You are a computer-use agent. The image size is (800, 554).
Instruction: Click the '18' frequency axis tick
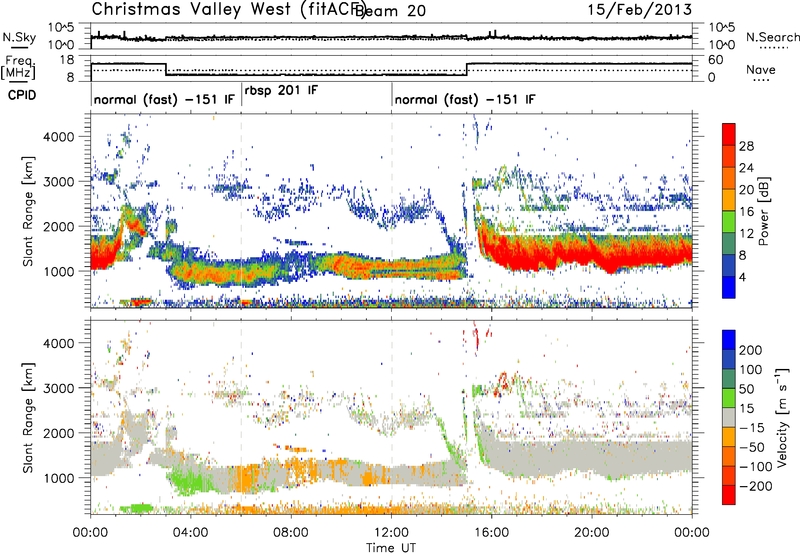66,60
